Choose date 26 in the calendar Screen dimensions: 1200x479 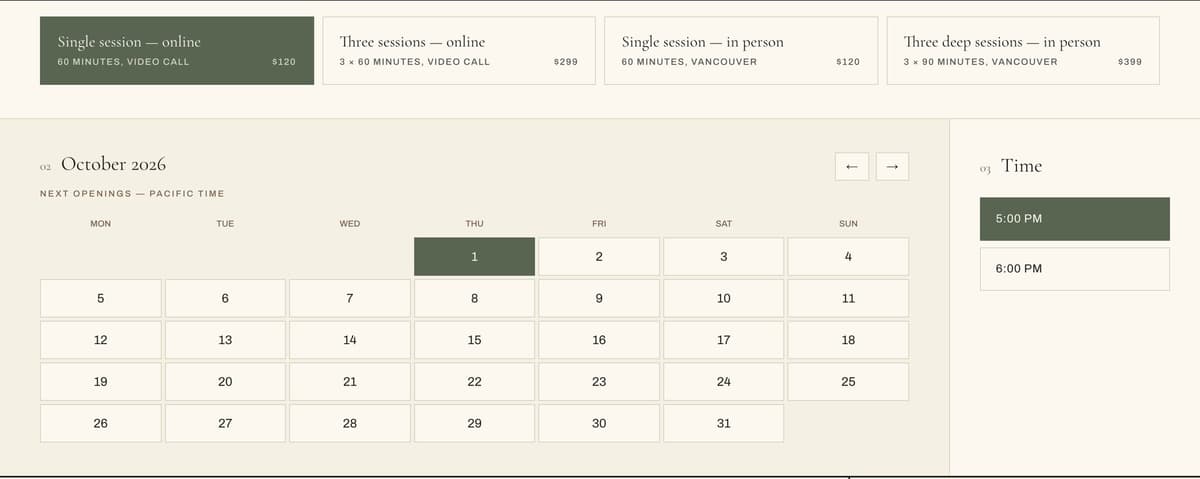(100, 423)
